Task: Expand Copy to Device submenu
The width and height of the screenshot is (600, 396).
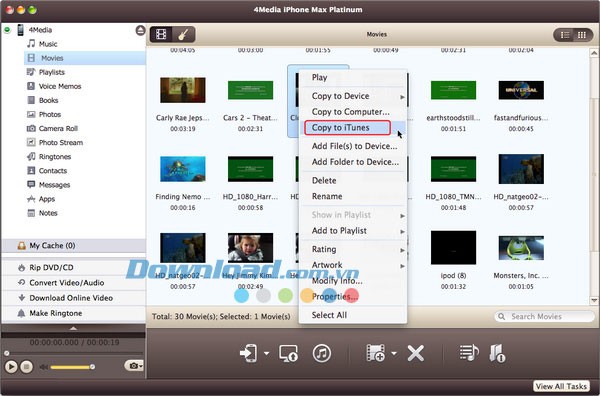Action: (x=352, y=96)
